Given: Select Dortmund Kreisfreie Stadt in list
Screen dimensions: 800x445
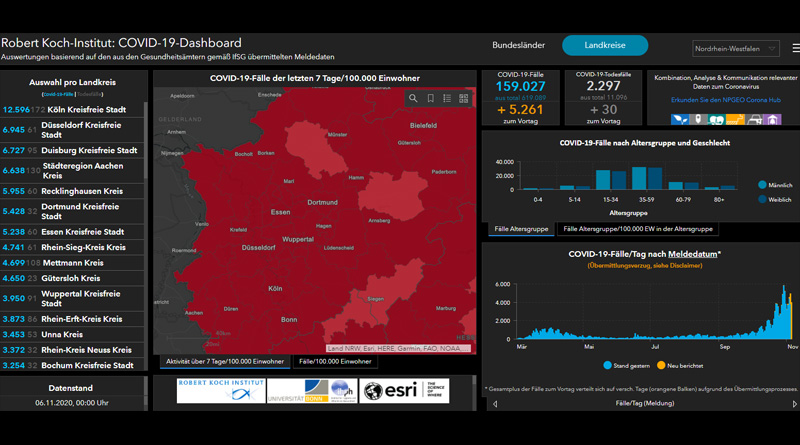Looking at the screenshot, I should tap(72, 211).
